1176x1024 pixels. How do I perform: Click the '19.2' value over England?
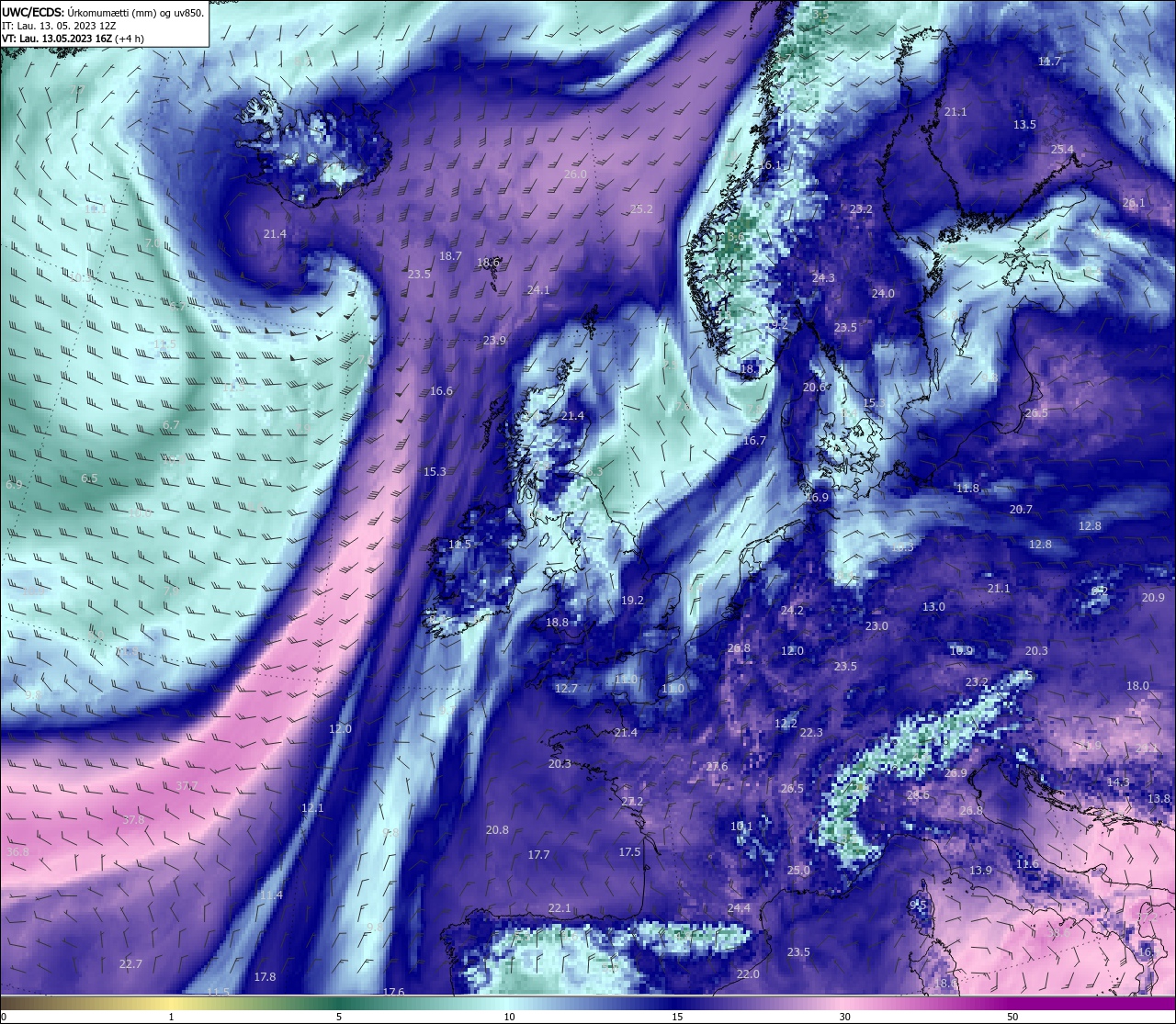click(x=632, y=601)
